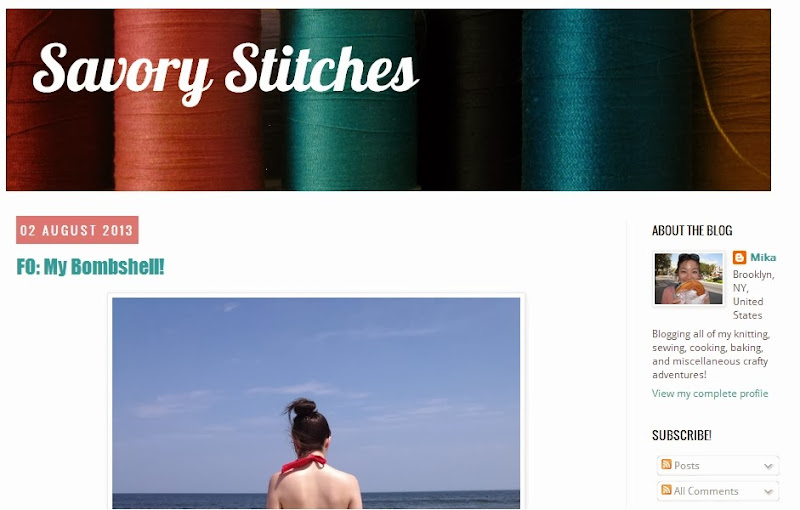Open the All Comments subscribe label
Image resolution: width=800 pixels, height=510 pixels.
(x=706, y=491)
